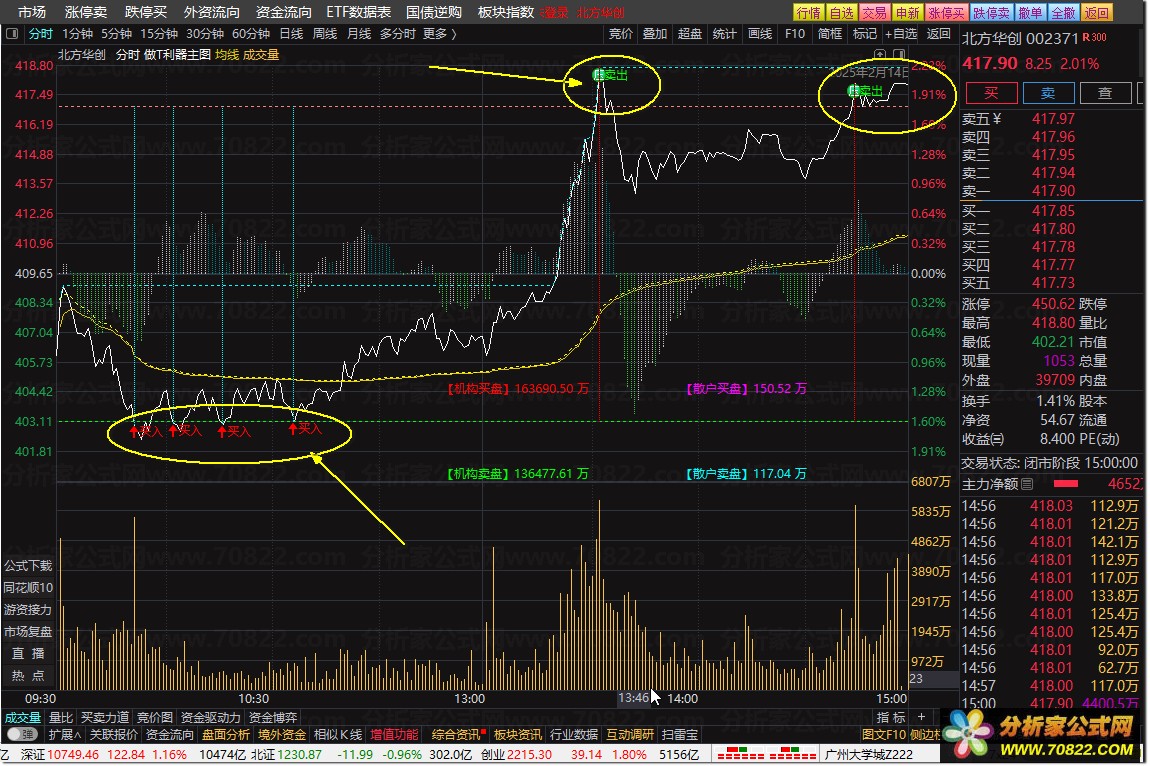
Task: Click the yellow 申新 button
Action: click(907, 12)
